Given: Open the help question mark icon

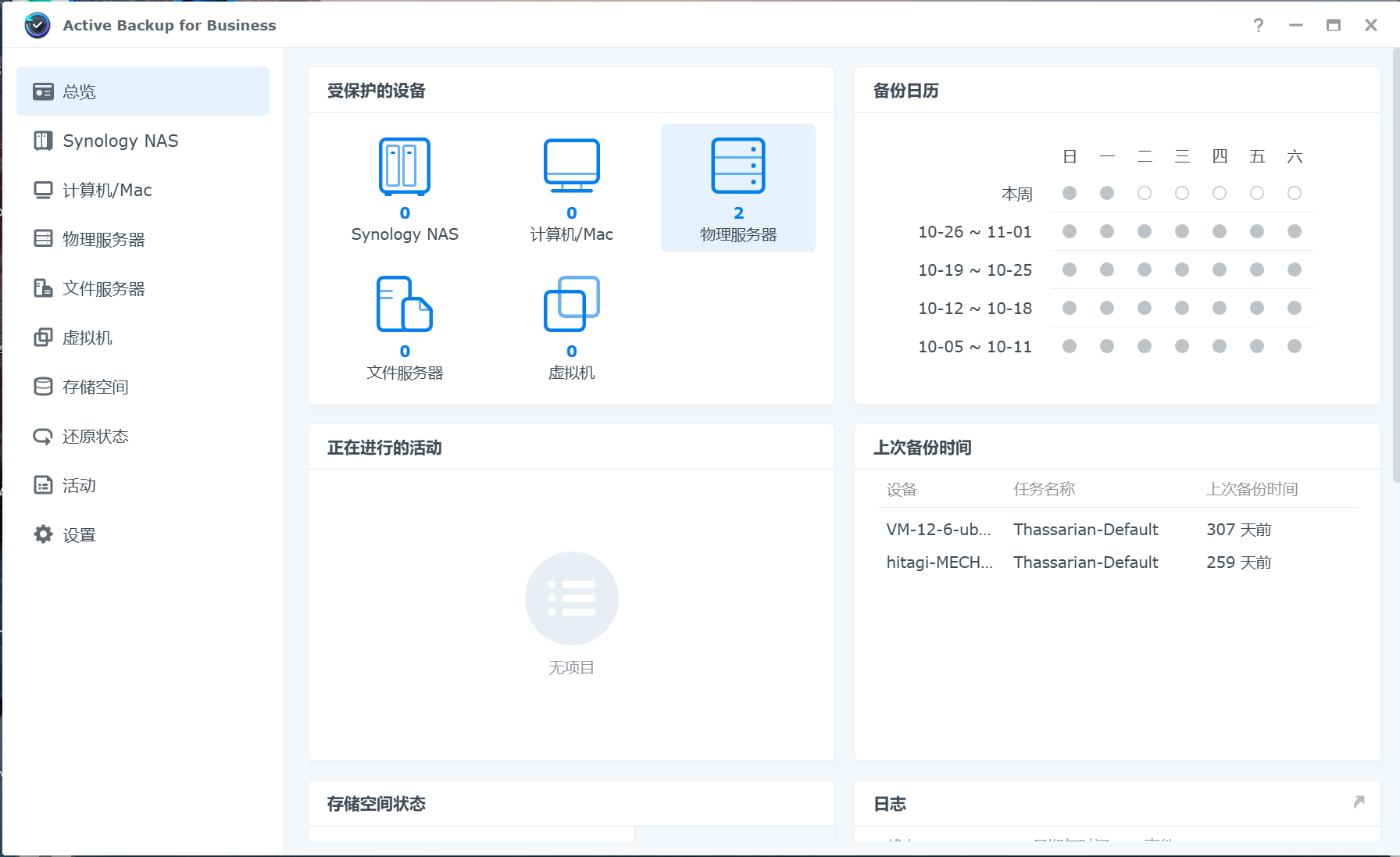Looking at the screenshot, I should pos(1258,26).
